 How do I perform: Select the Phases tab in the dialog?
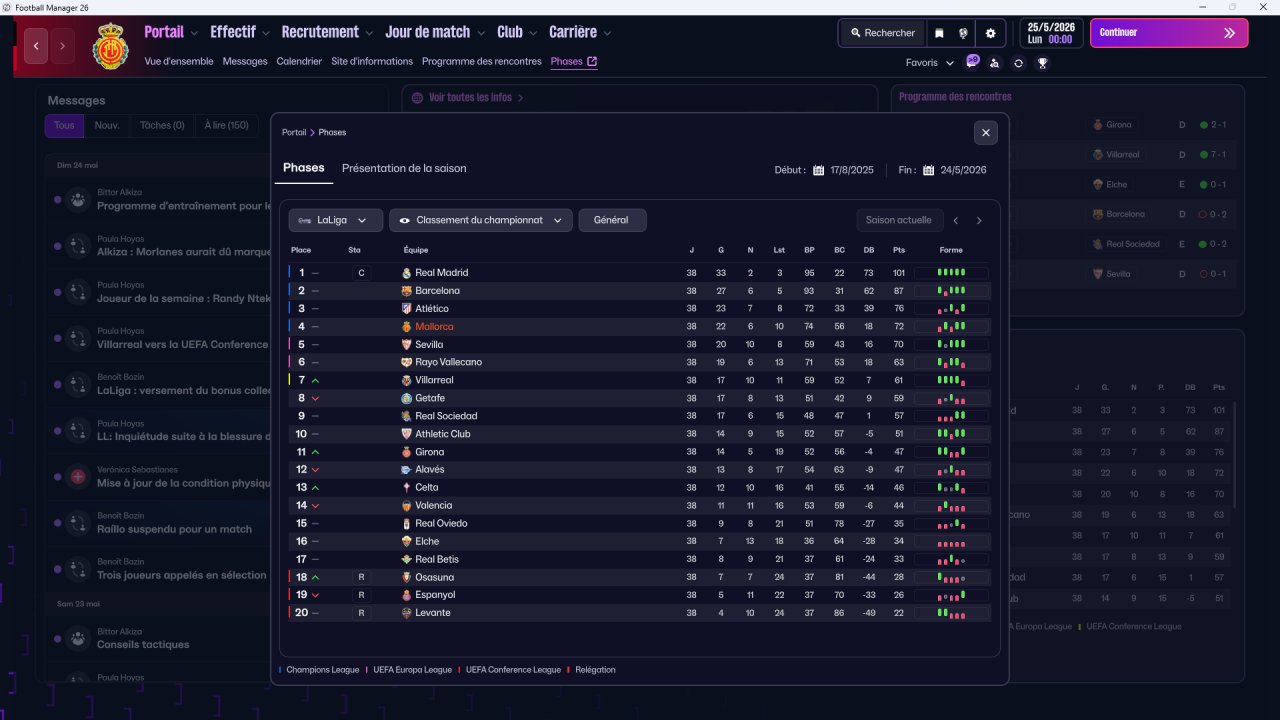[304, 168]
